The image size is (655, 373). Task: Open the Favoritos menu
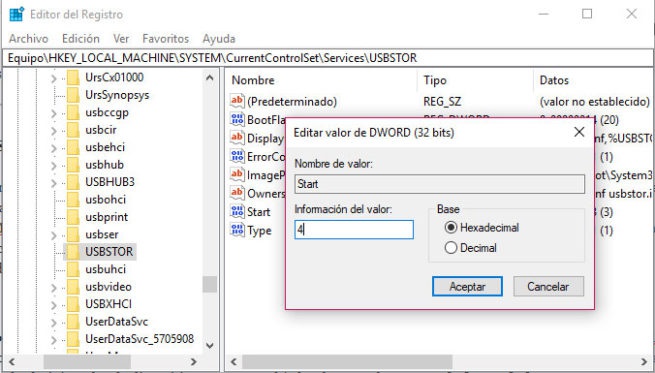[x=165, y=38]
